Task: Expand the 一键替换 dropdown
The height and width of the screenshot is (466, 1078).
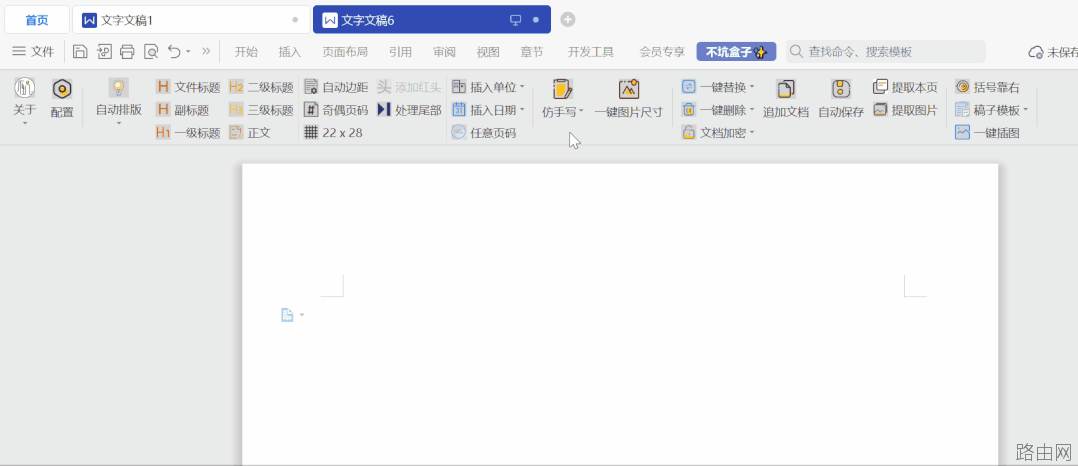Action: click(x=751, y=87)
